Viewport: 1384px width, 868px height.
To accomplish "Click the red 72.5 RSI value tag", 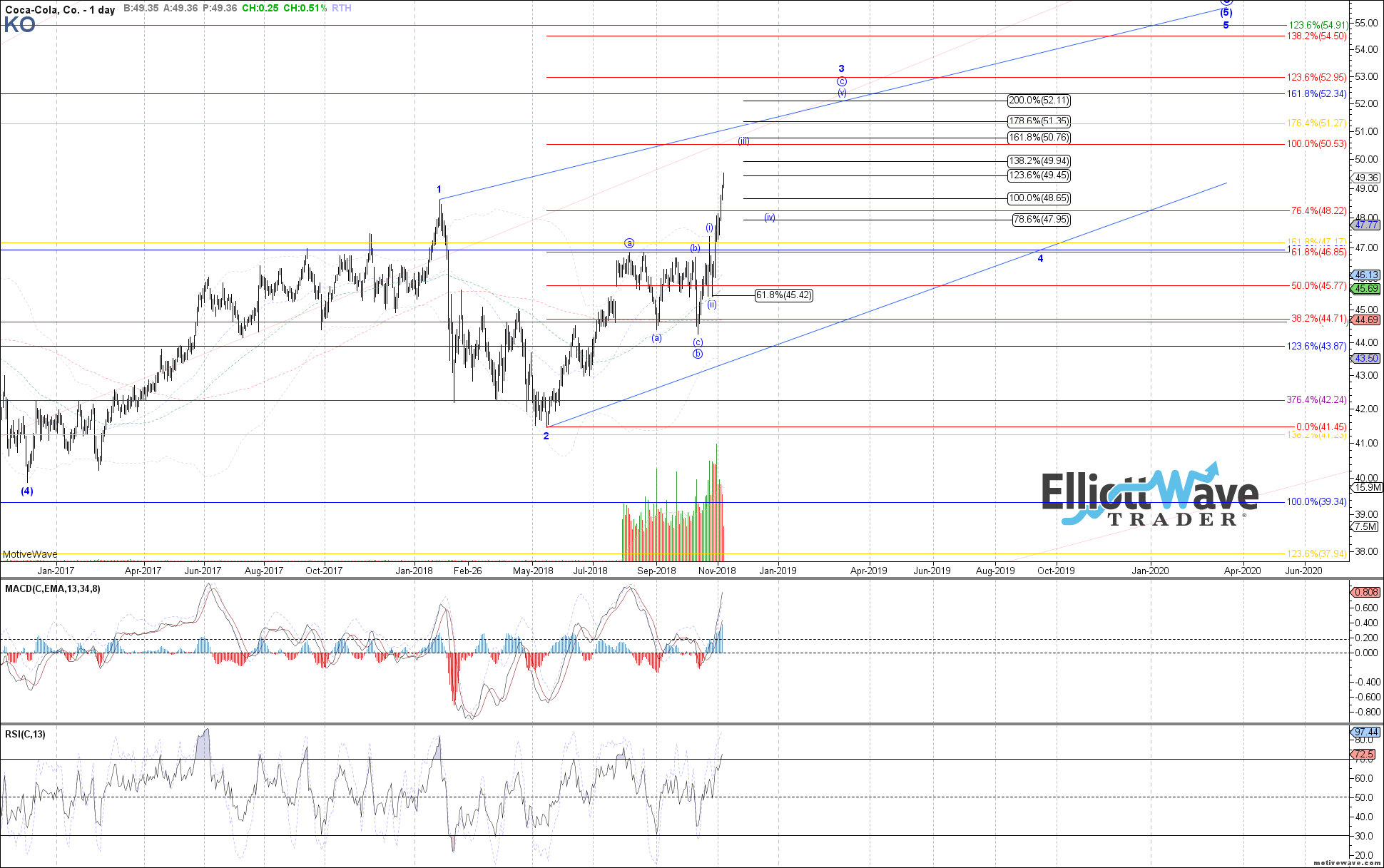I will 1364,754.
